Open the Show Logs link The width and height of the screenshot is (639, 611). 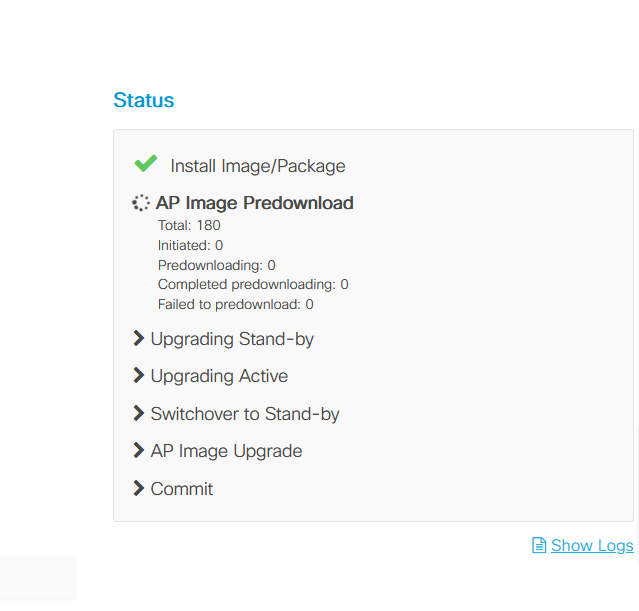pyautogui.click(x=592, y=545)
